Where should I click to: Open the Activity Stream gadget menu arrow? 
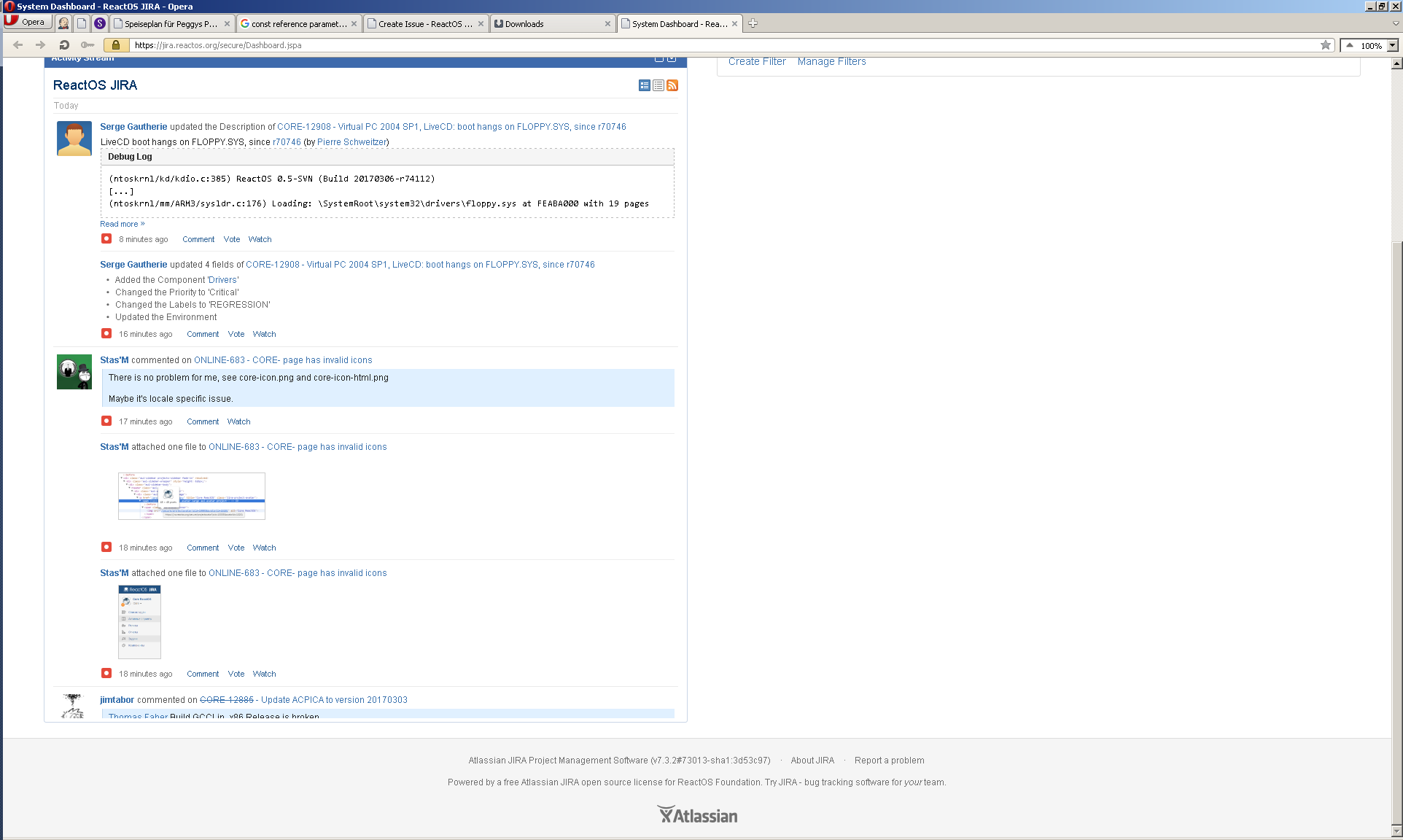click(x=672, y=58)
